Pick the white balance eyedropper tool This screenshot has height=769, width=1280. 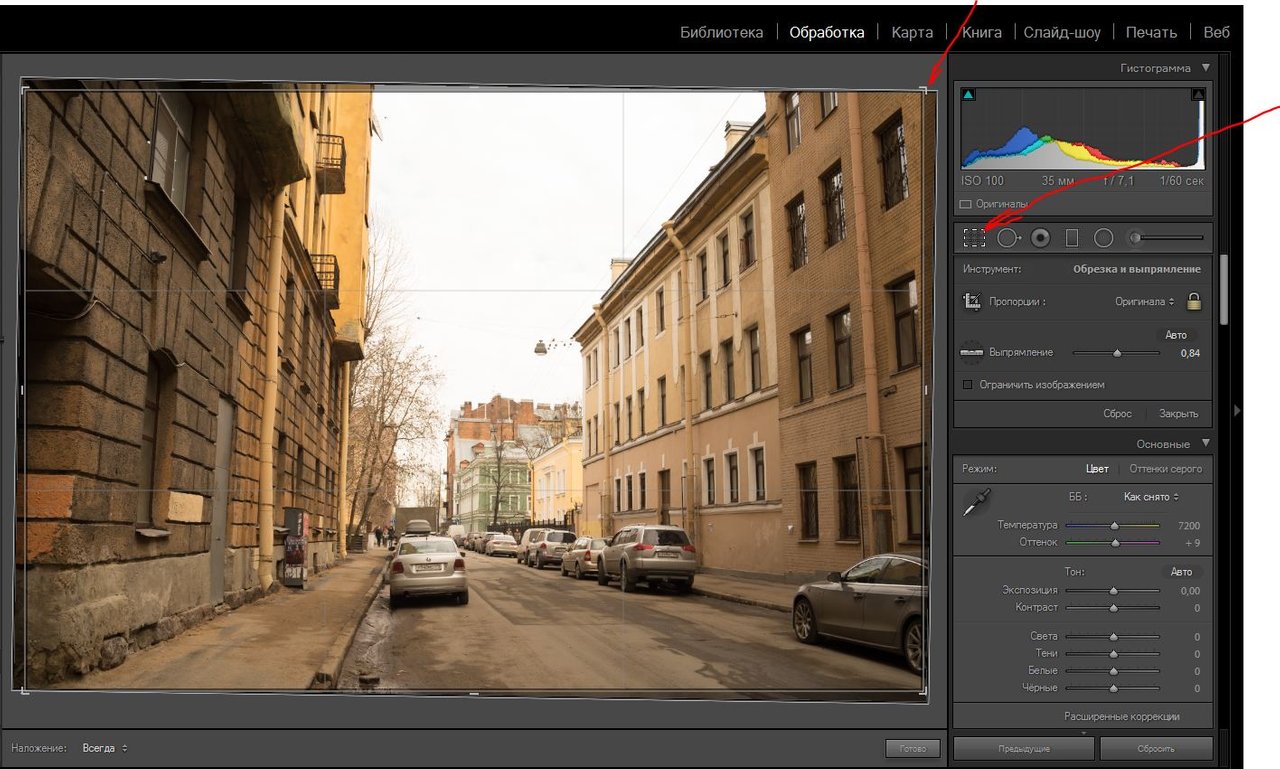975,503
